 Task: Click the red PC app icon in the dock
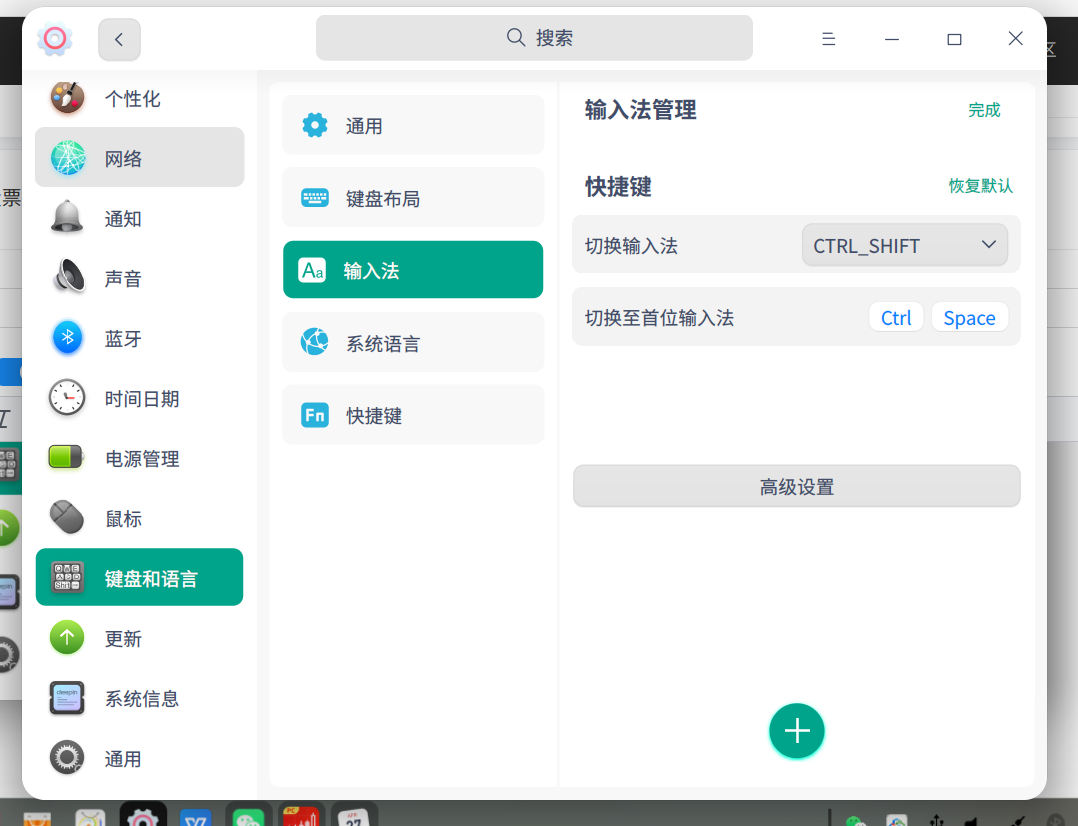(300, 814)
